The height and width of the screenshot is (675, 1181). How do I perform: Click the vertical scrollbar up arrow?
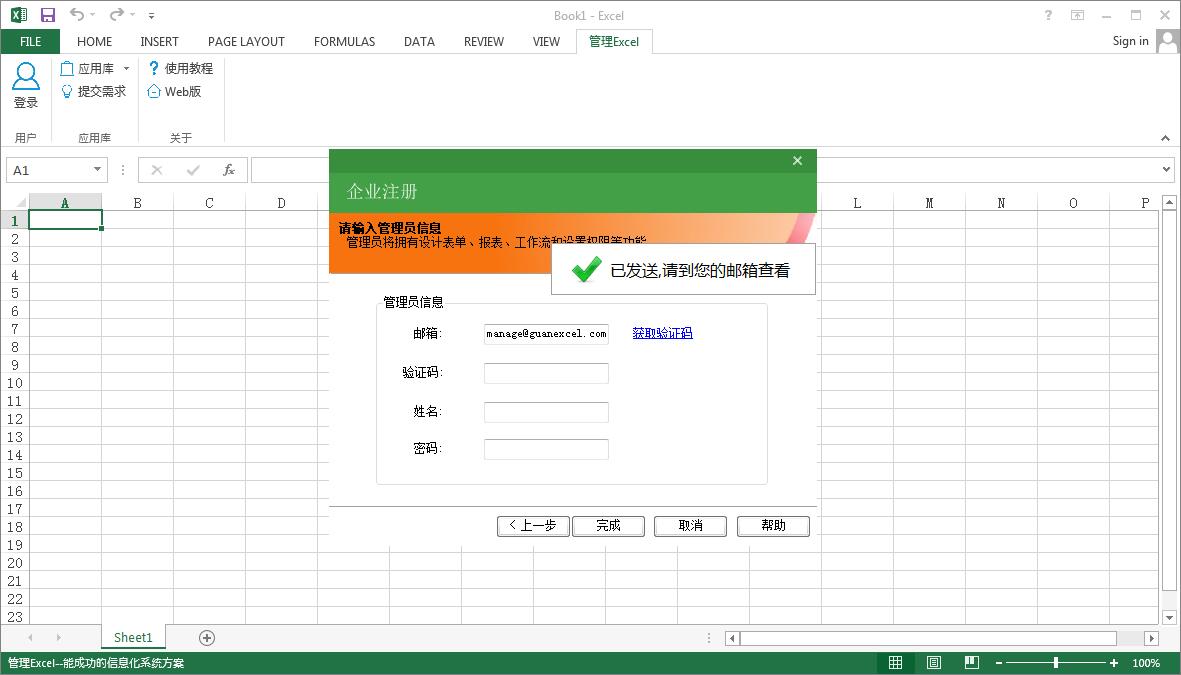(x=1170, y=202)
